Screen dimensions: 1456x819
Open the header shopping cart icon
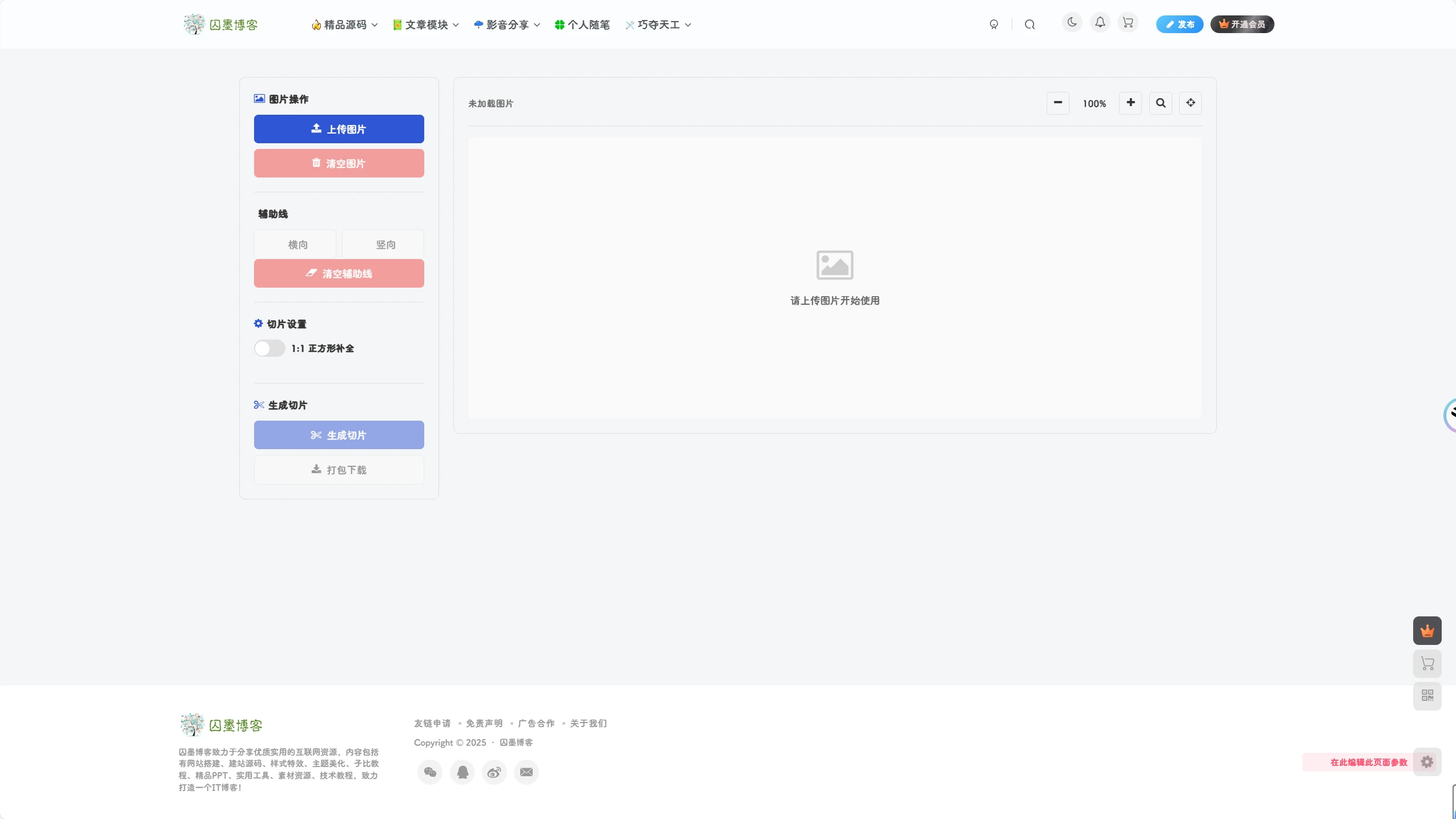tap(1128, 23)
